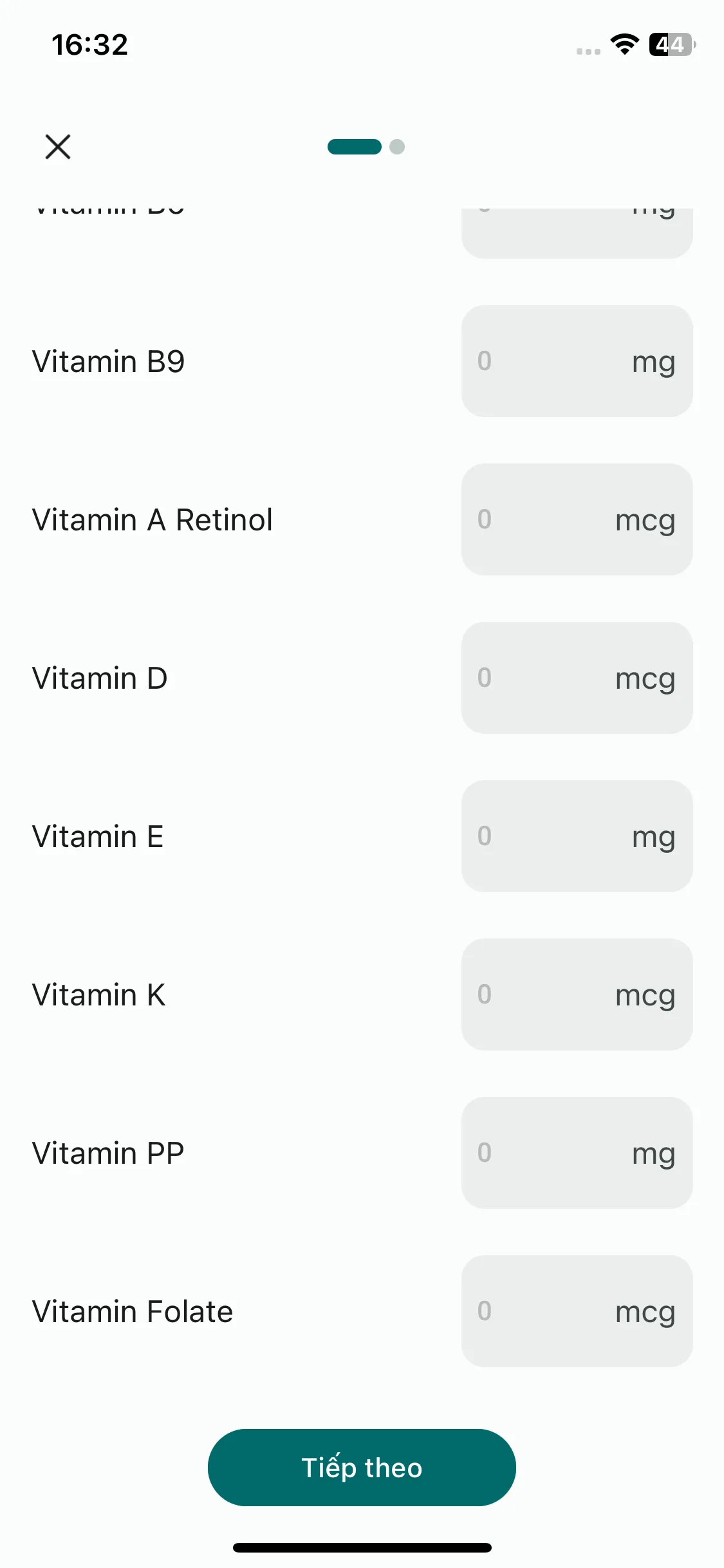
Task: Focus the Vitamin D amount field
Action: click(577, 678)
